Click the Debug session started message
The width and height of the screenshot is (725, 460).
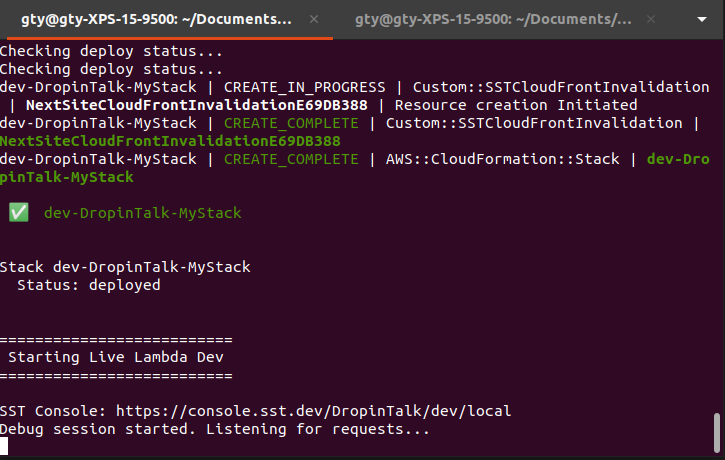[x=215, y=429]
